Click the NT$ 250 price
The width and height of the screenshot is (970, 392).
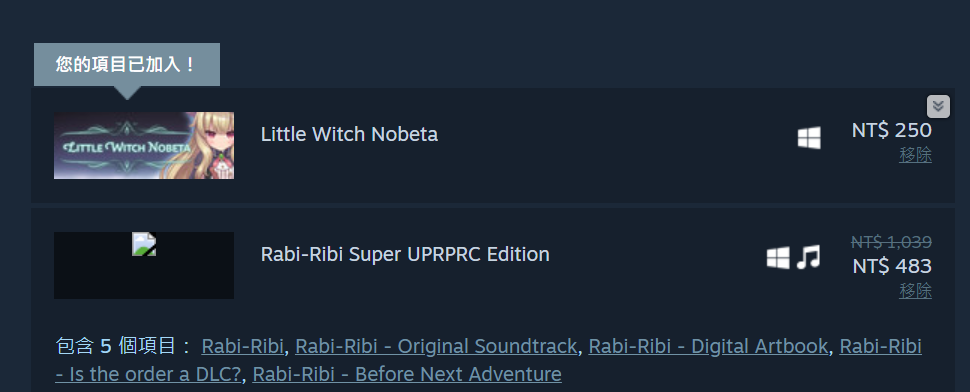[x=891, y=130]
